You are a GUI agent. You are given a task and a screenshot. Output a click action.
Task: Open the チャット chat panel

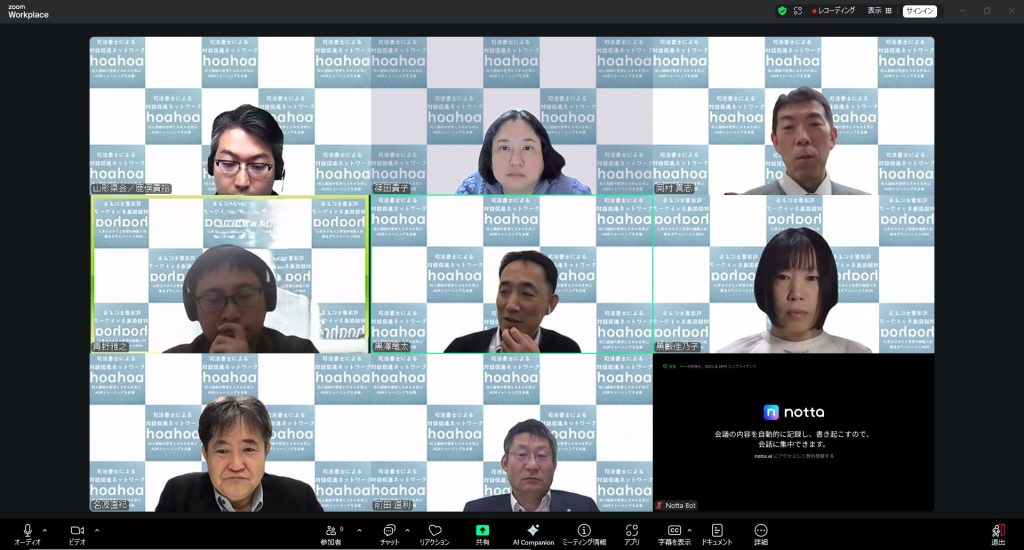point(389,531)
